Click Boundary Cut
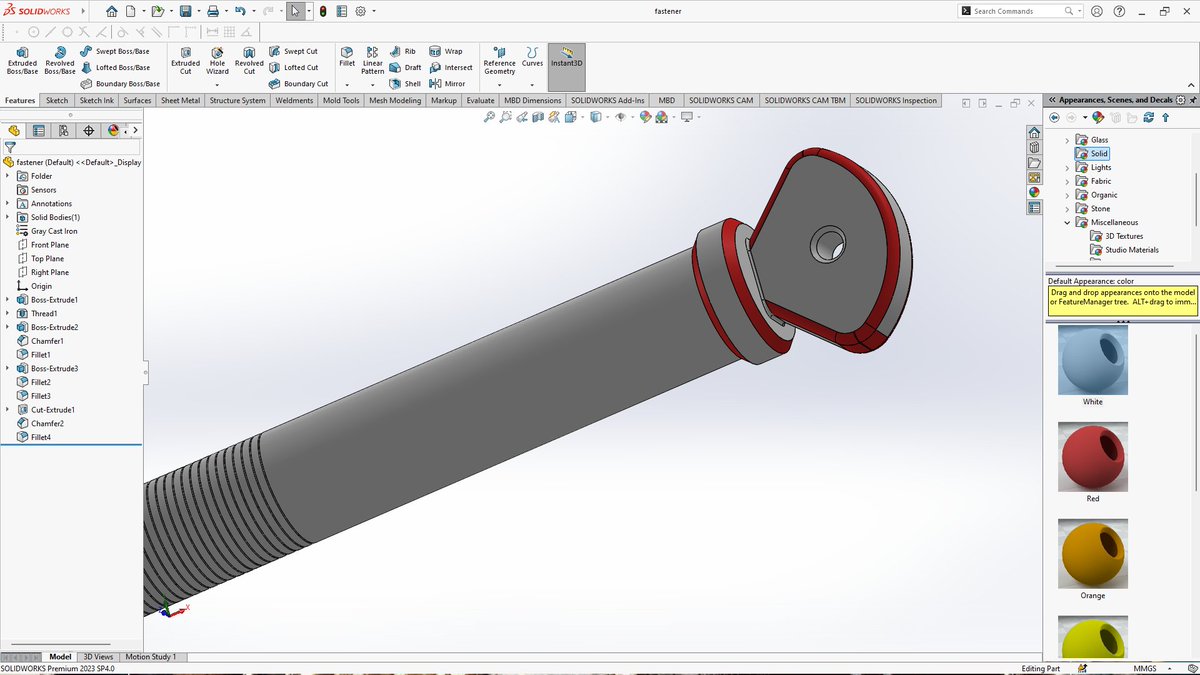 point(298,84)
